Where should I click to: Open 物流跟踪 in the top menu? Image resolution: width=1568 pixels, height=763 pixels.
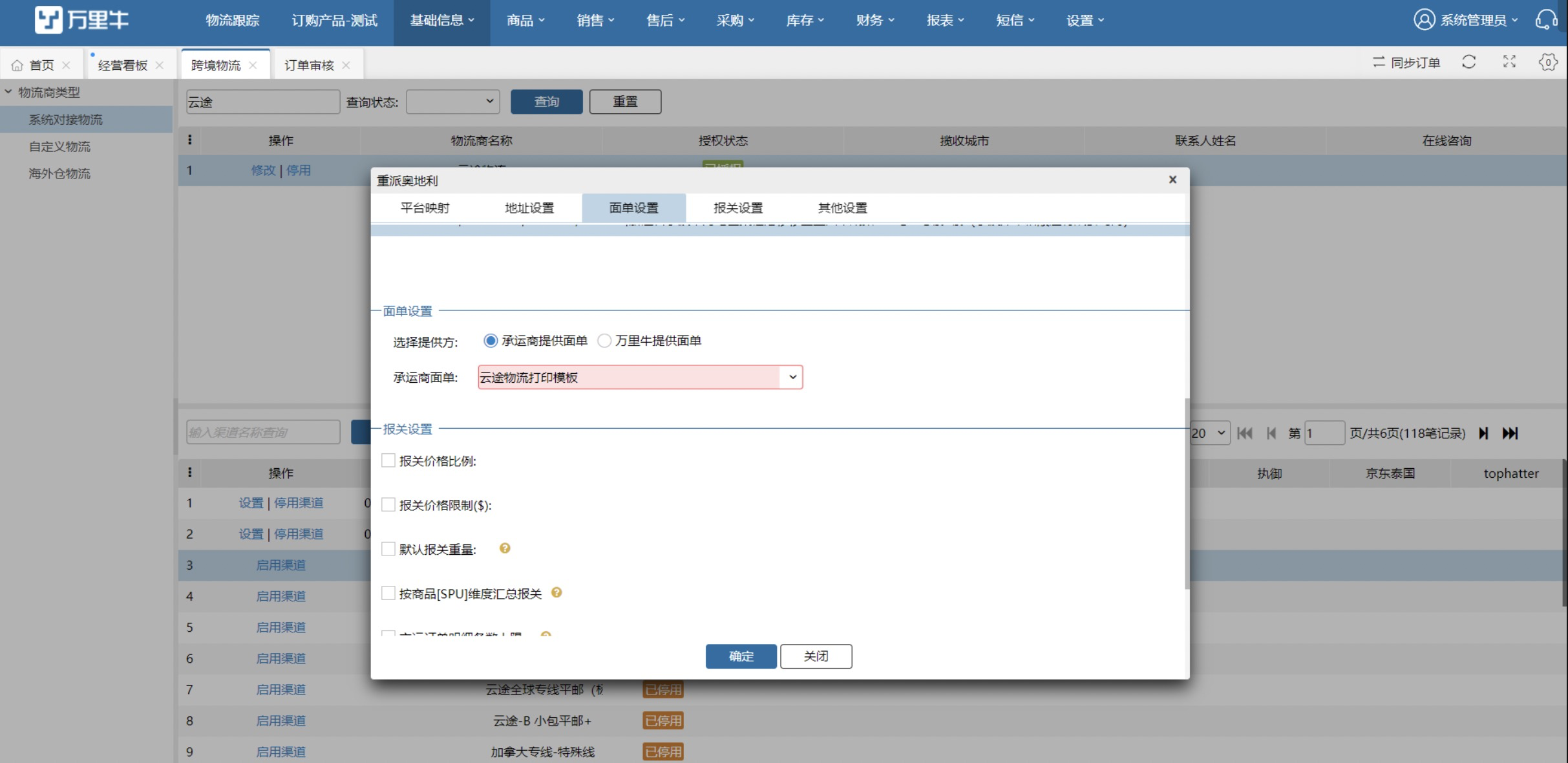233,21
